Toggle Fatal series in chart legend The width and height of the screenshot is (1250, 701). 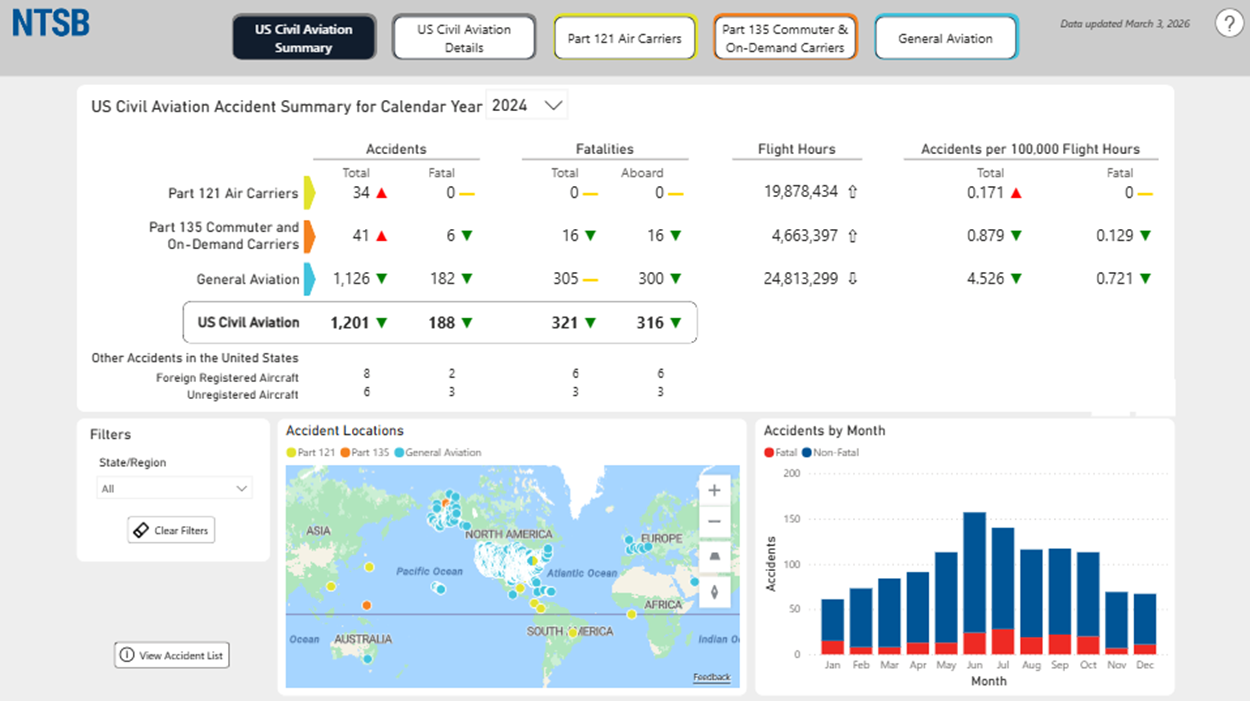781,452
